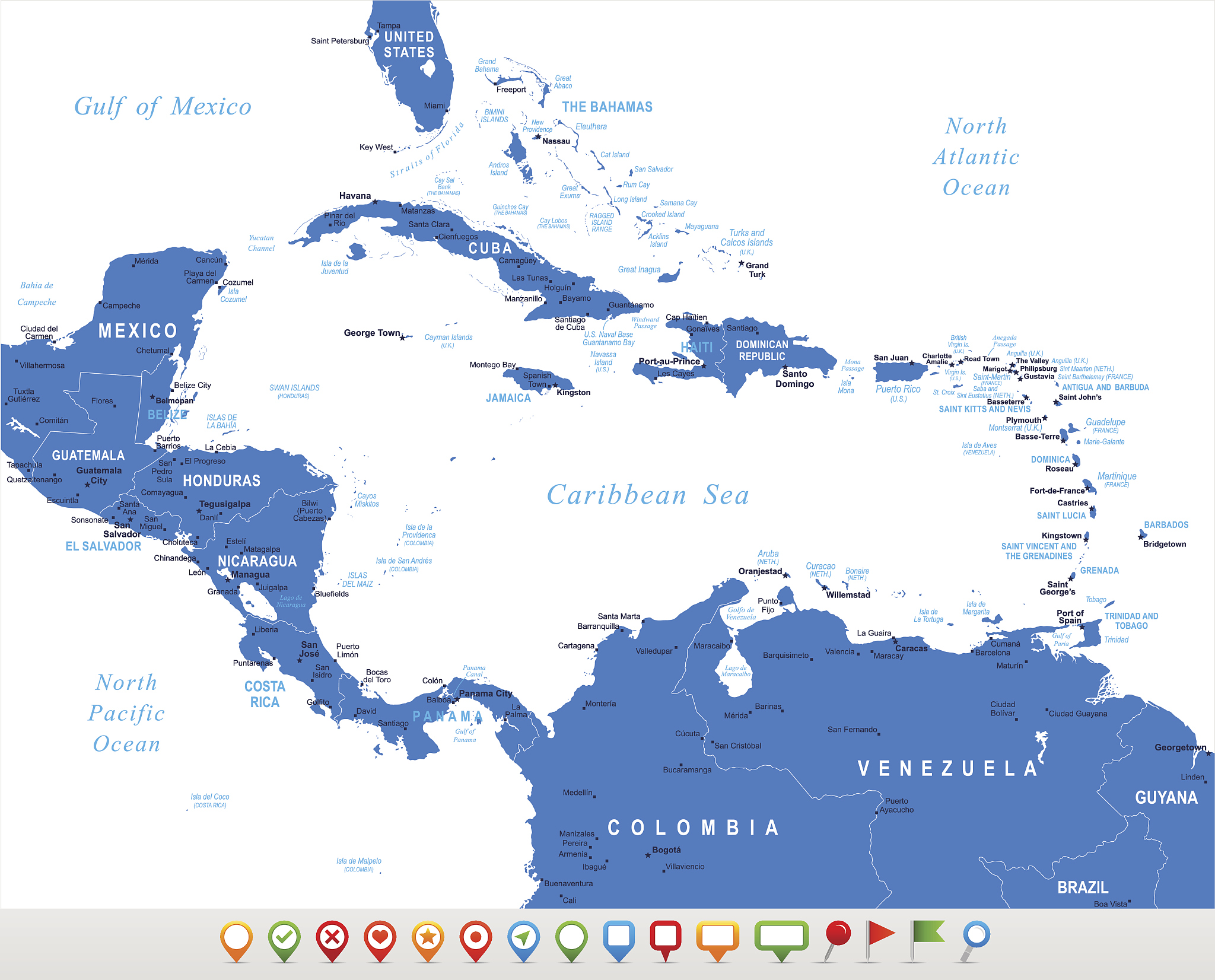Click the BARBADOS label
The width and height of the screenshot is (1215, 980).
click(1166, 525)
